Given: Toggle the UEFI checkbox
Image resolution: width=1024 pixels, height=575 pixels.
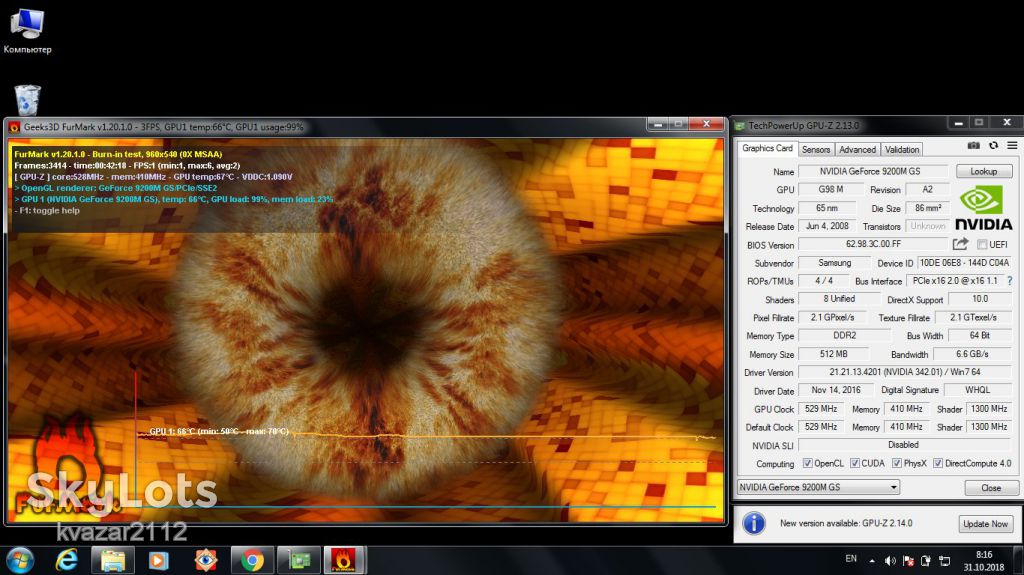Looking at the screenshot, I should (x=982, y=244).
